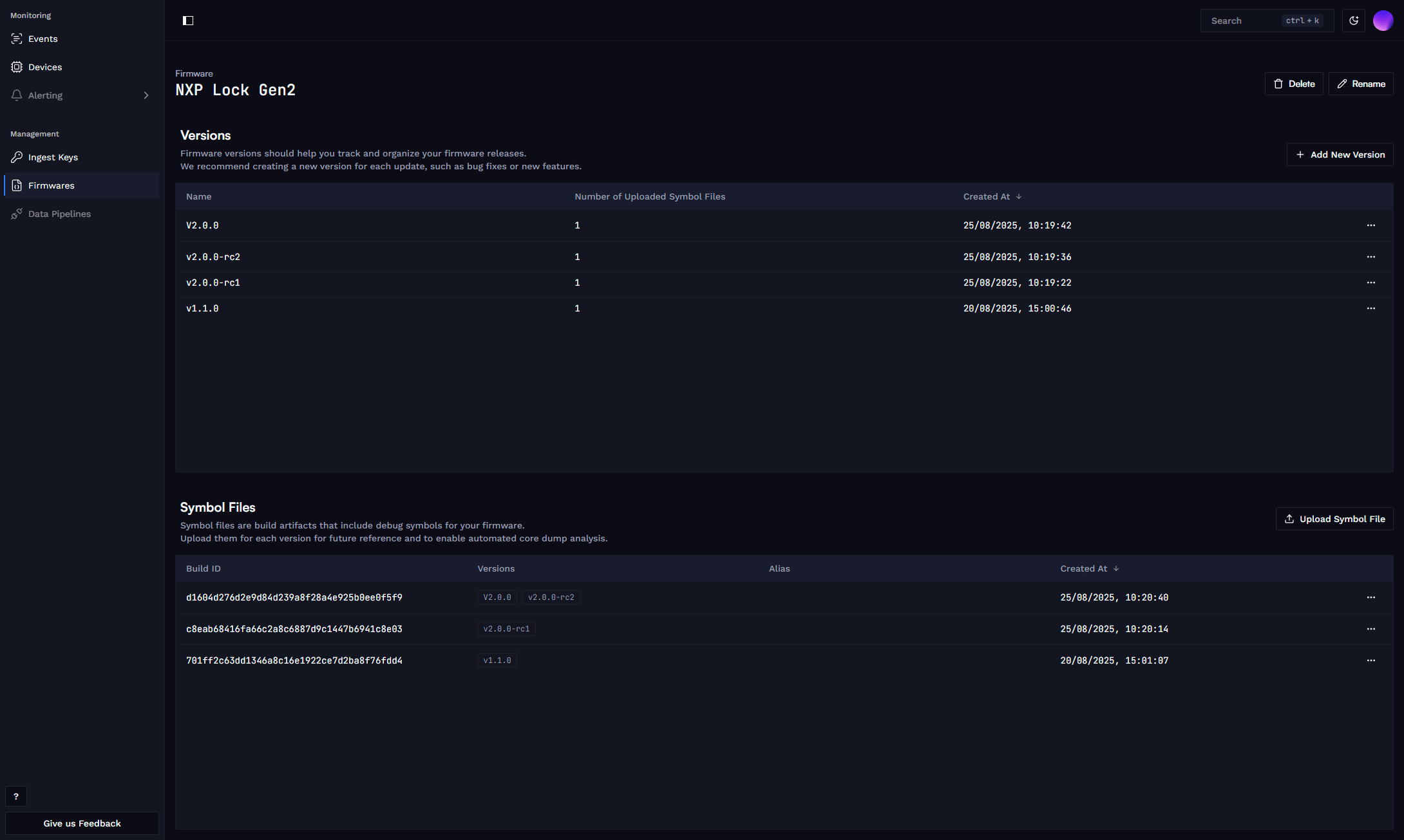The image size is (1404, 840).
Task: Upload Symbol File button
Action: pyautogui.click(x=1334, y=519)
